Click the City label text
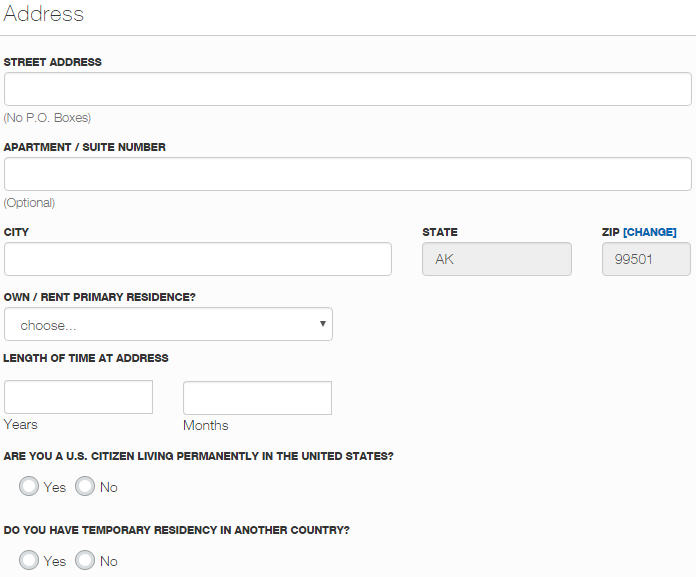The height and width of the screenshot is (577, 696). pyautogui.click(x=16, y=232)
